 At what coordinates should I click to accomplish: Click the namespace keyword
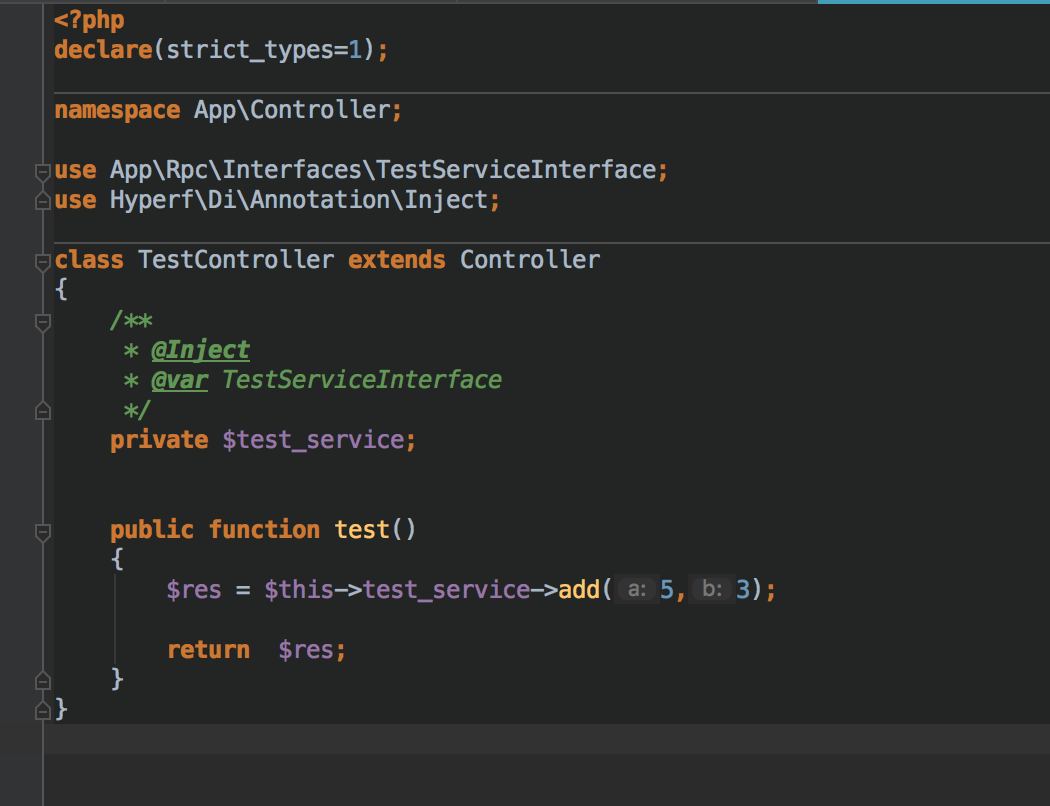(x=117, y=110)
